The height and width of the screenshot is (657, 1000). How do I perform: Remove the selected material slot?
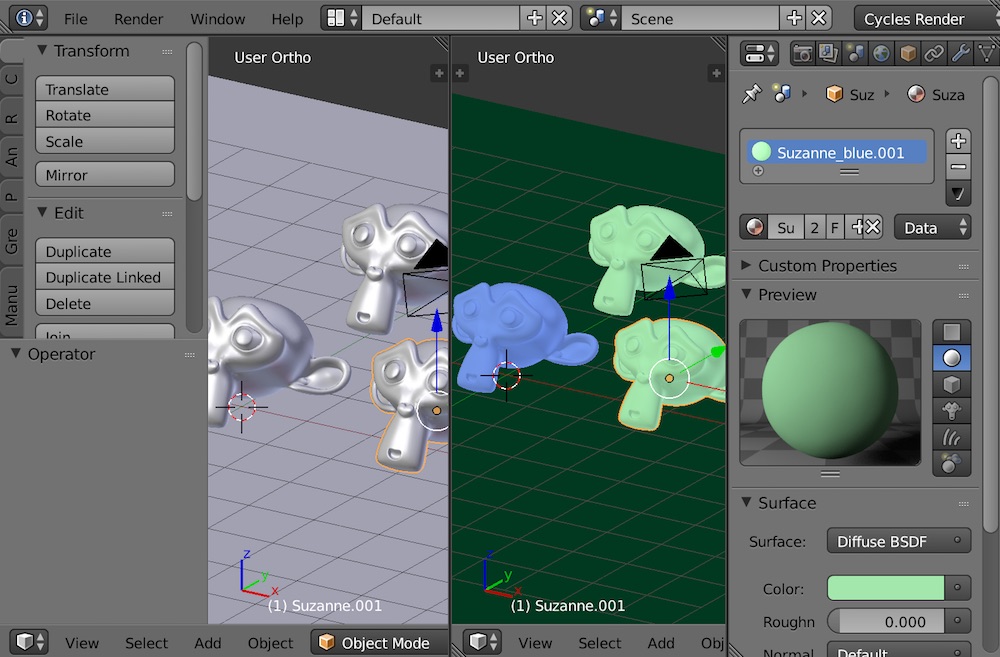click(x=958, y=167)
